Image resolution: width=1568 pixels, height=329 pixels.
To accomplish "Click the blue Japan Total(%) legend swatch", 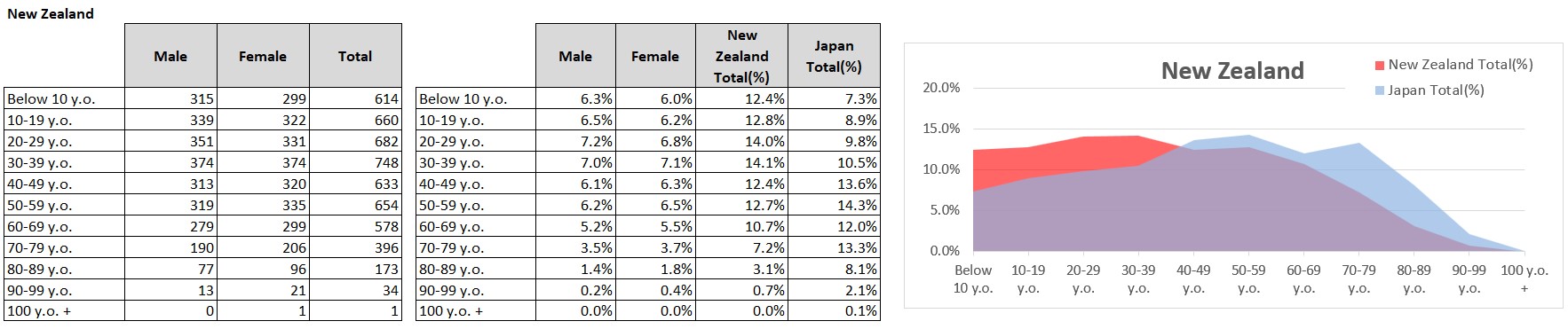I will coord(1380,90).
